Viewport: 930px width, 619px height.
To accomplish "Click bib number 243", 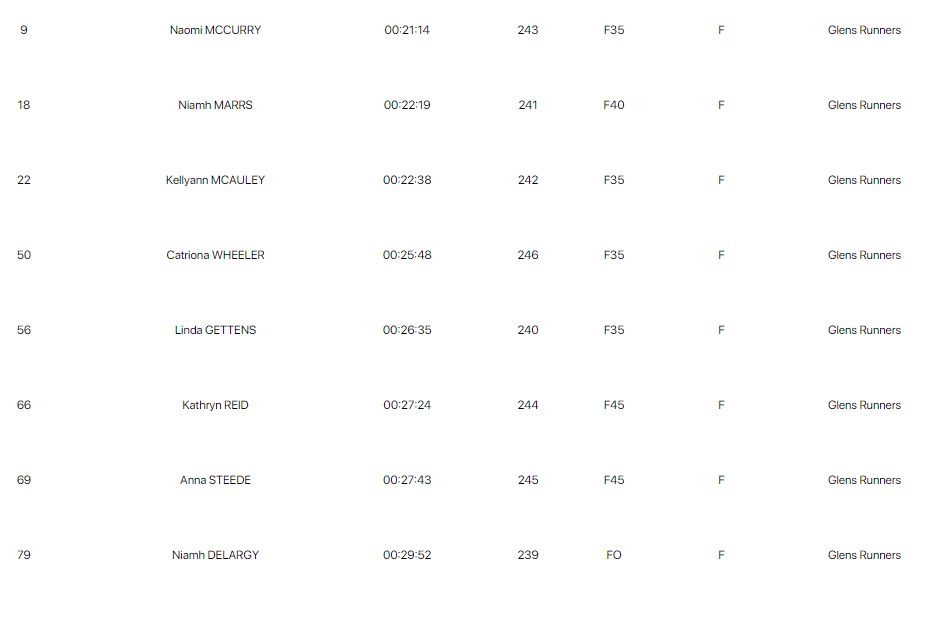I will (528, 30).
